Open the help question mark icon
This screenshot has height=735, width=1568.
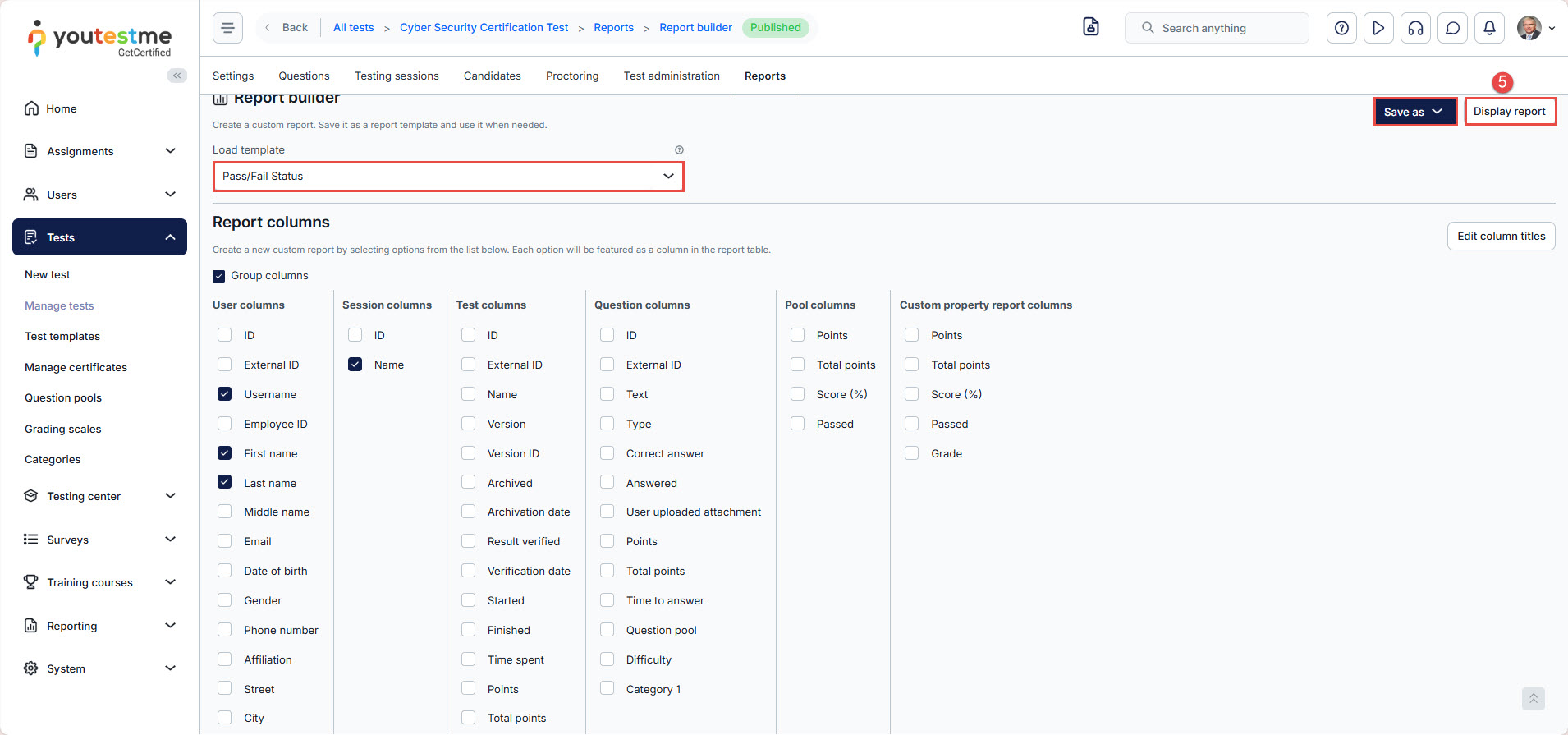click(x=1341, y=28)
